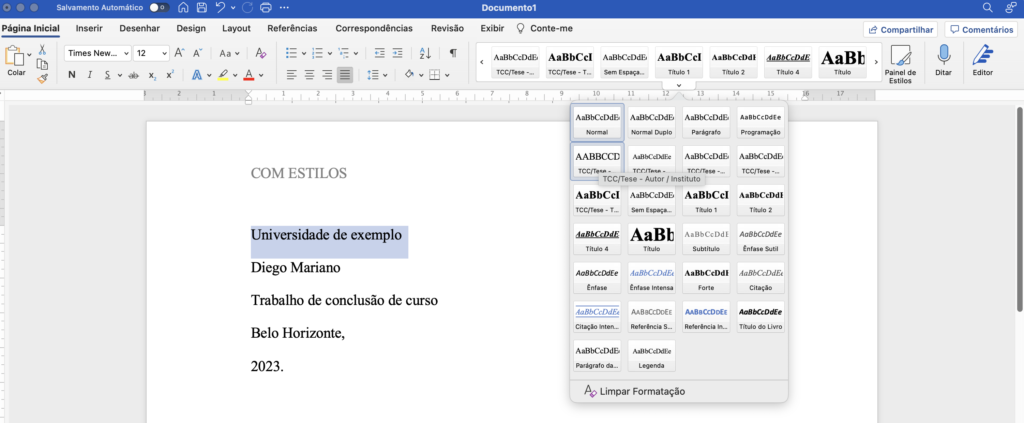Open the Times New Roman font dropdown
Viewport: 1024px width, 423px height.
pos(98,53)
